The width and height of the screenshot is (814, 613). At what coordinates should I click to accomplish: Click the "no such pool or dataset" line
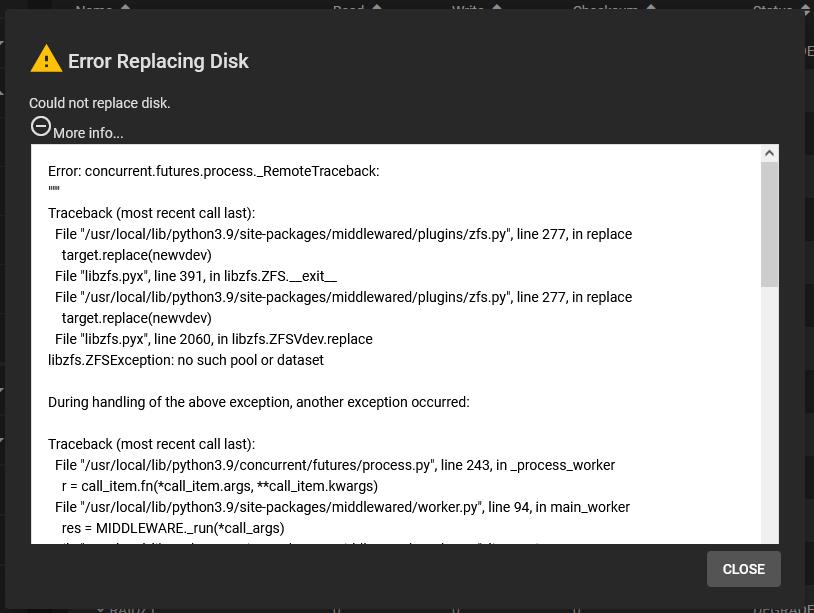click(x=186, y=360)
